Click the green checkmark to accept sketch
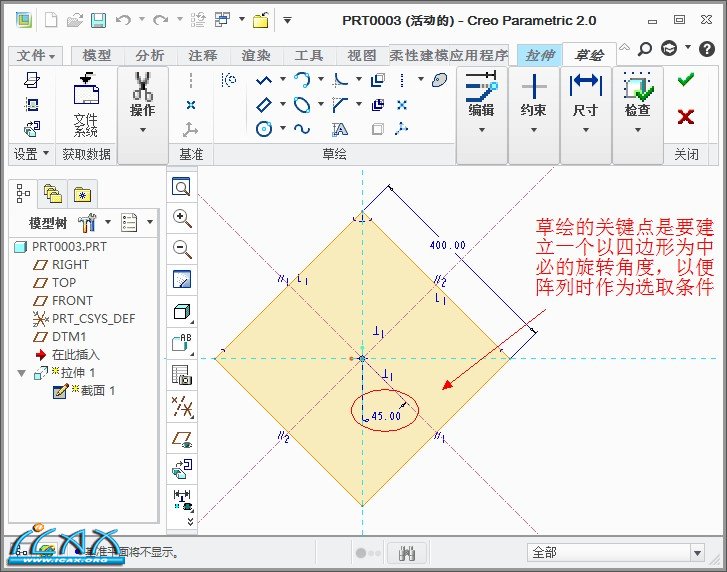727x572 pixels. pyautogui.click(x=685, y=80)
